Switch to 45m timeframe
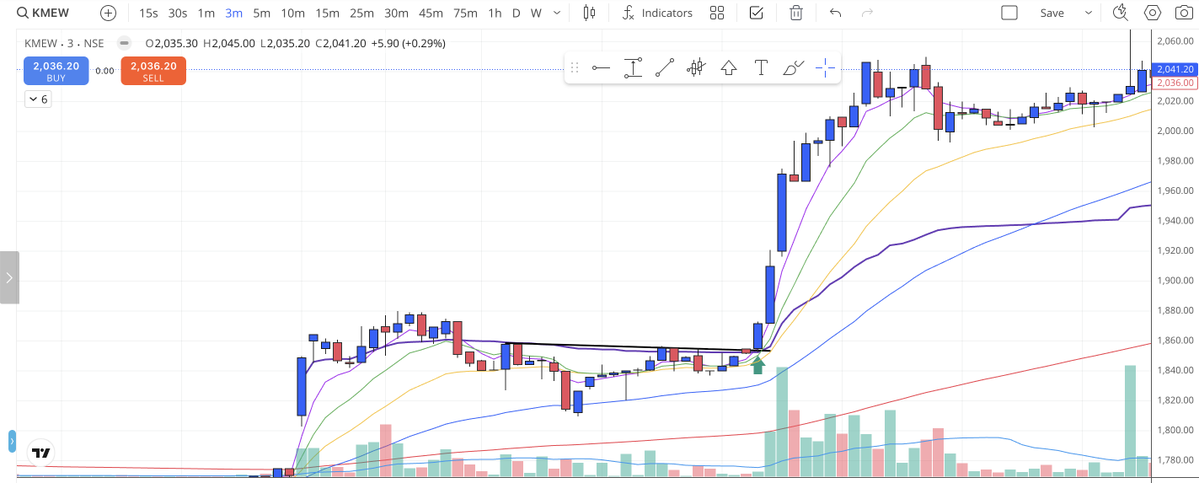1199x483 pixels. (x=431, y=13)
